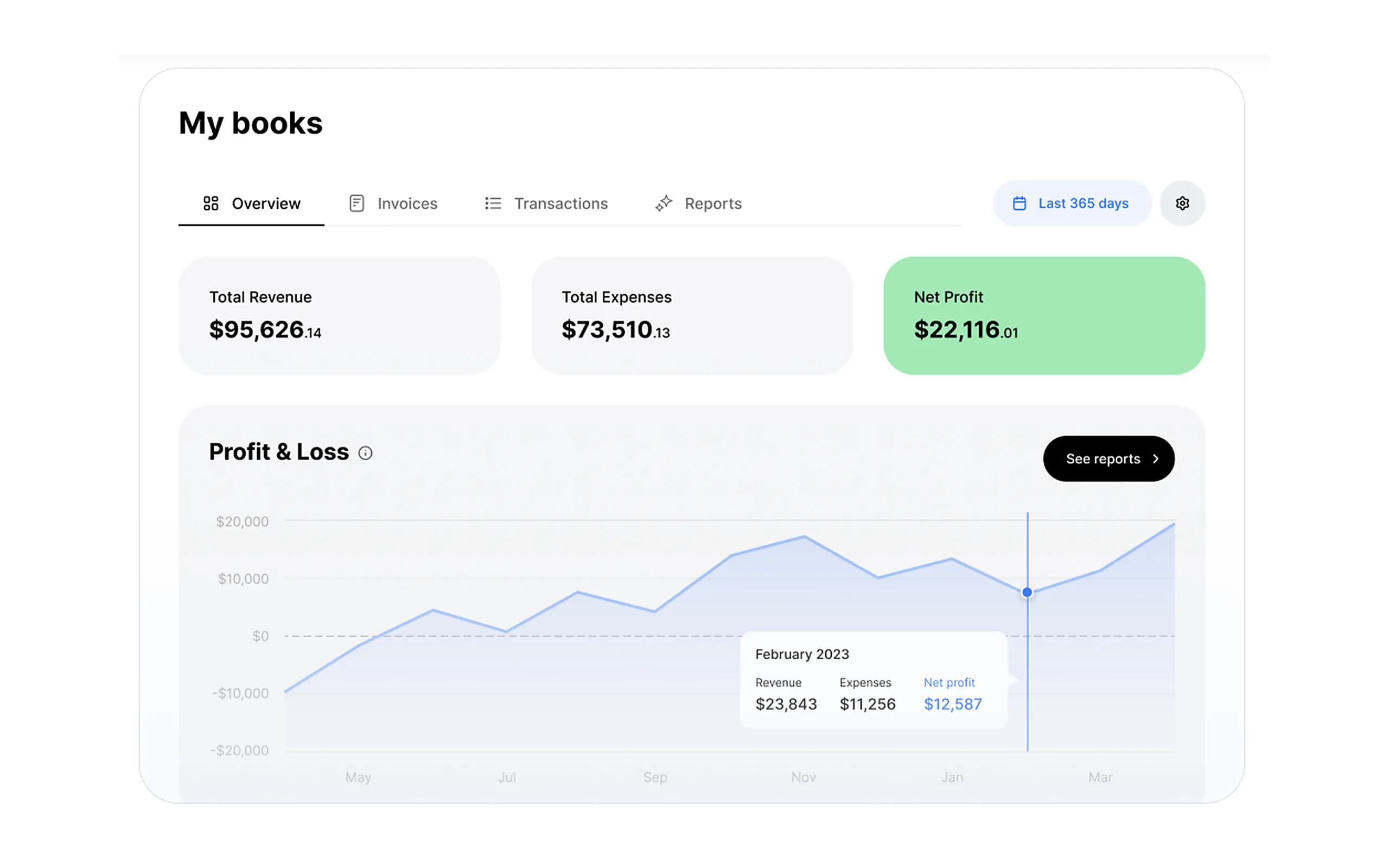This screenshot has height=868, width=1389.
Task: Click the Reports sparkle icon
Action: (664, 203)
